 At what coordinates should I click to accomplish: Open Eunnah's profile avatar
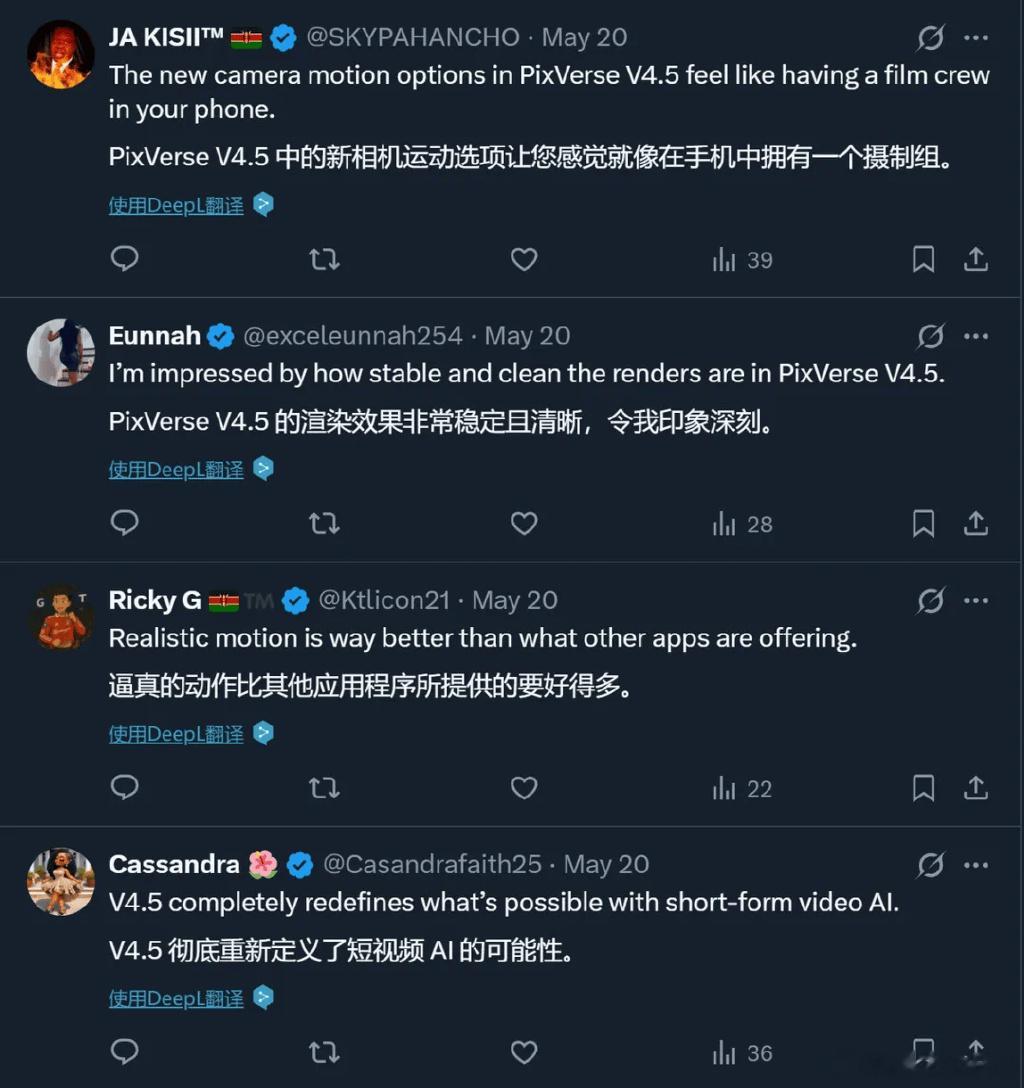point(61,352)
